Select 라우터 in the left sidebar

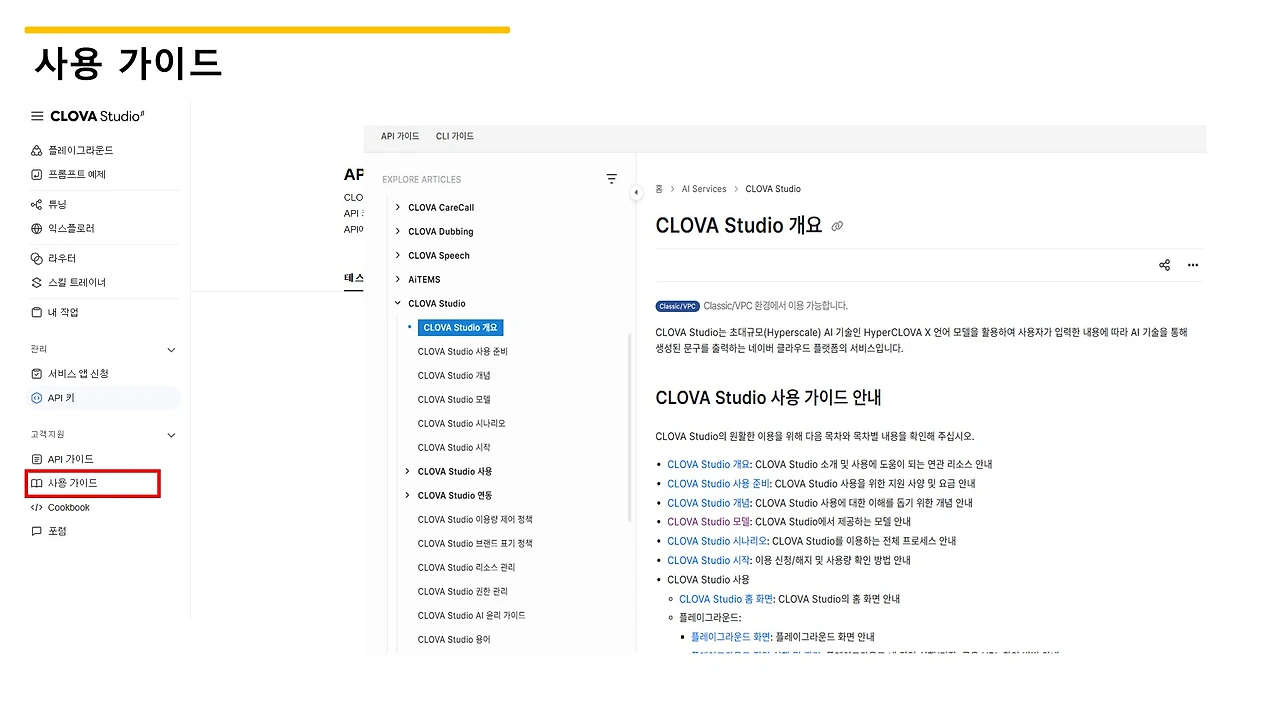point(53,258)
